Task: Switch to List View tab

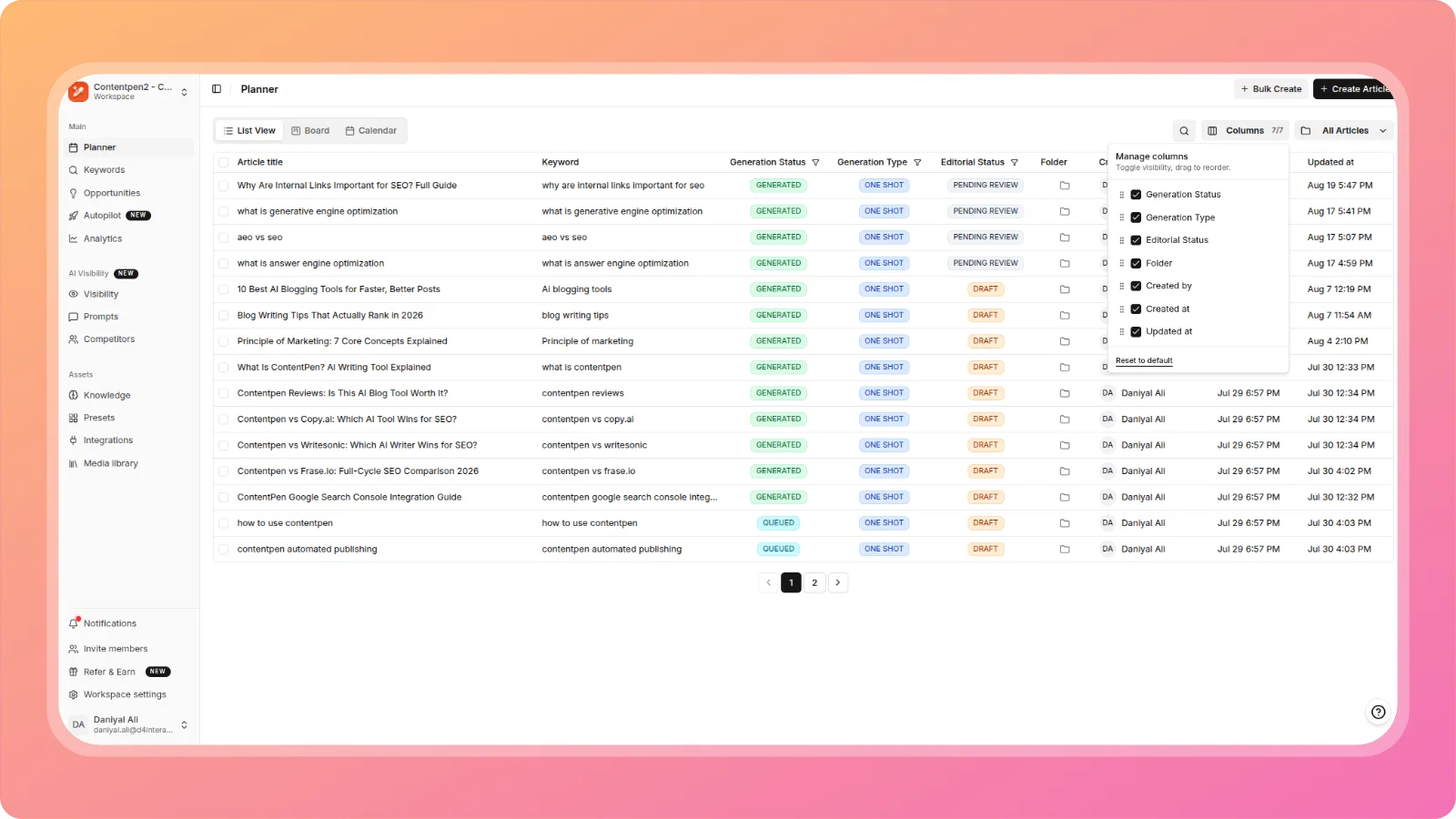Action: tap(249, 131)
